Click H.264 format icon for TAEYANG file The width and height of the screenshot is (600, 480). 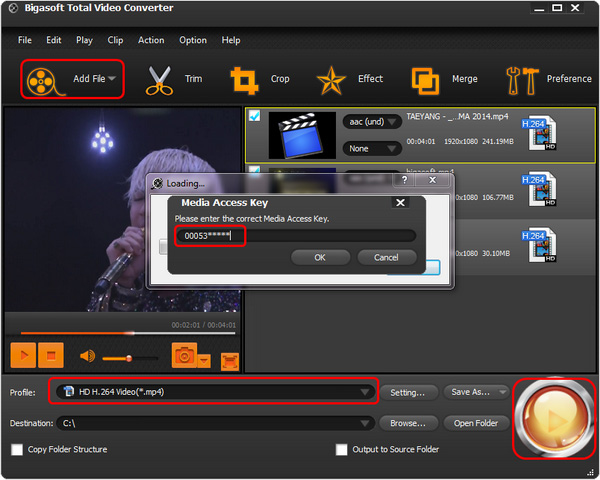coord(540,132)
